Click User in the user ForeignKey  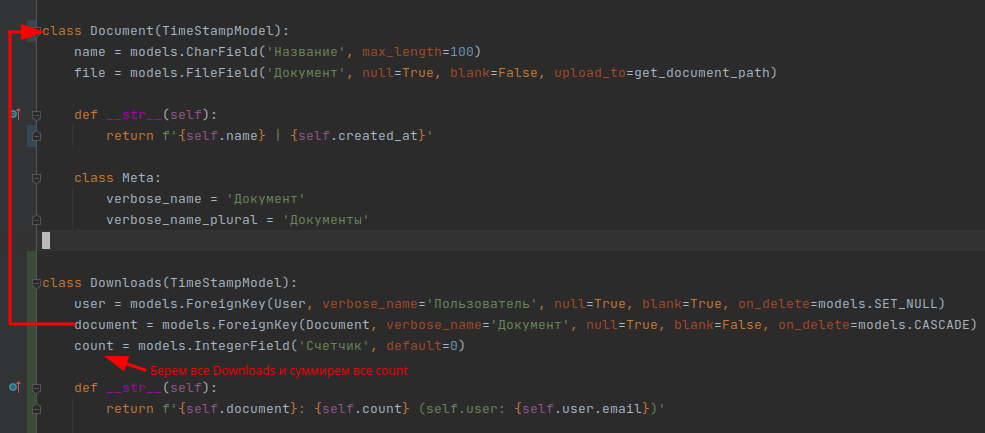(291, 304)
